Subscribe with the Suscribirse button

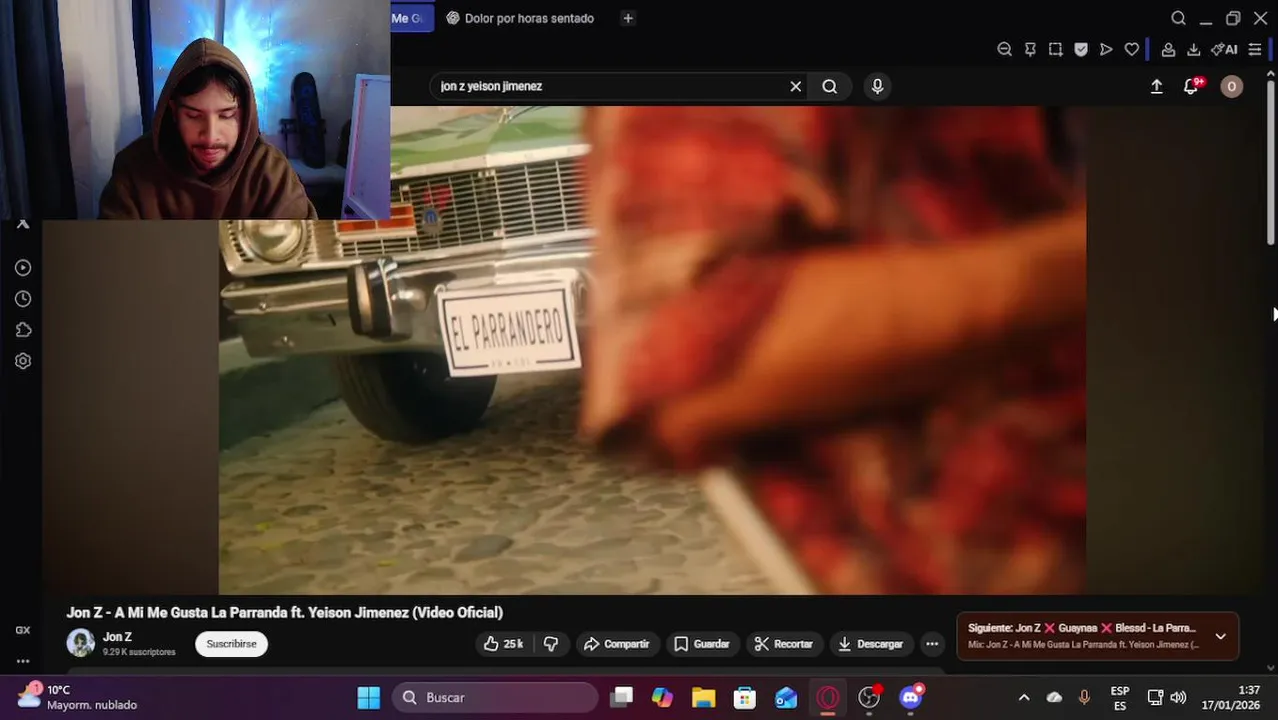[231, 644]
